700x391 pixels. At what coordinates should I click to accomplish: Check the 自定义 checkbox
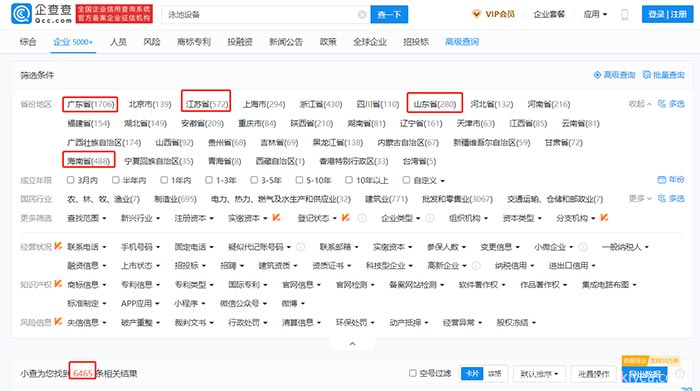(x=406, y=180)
